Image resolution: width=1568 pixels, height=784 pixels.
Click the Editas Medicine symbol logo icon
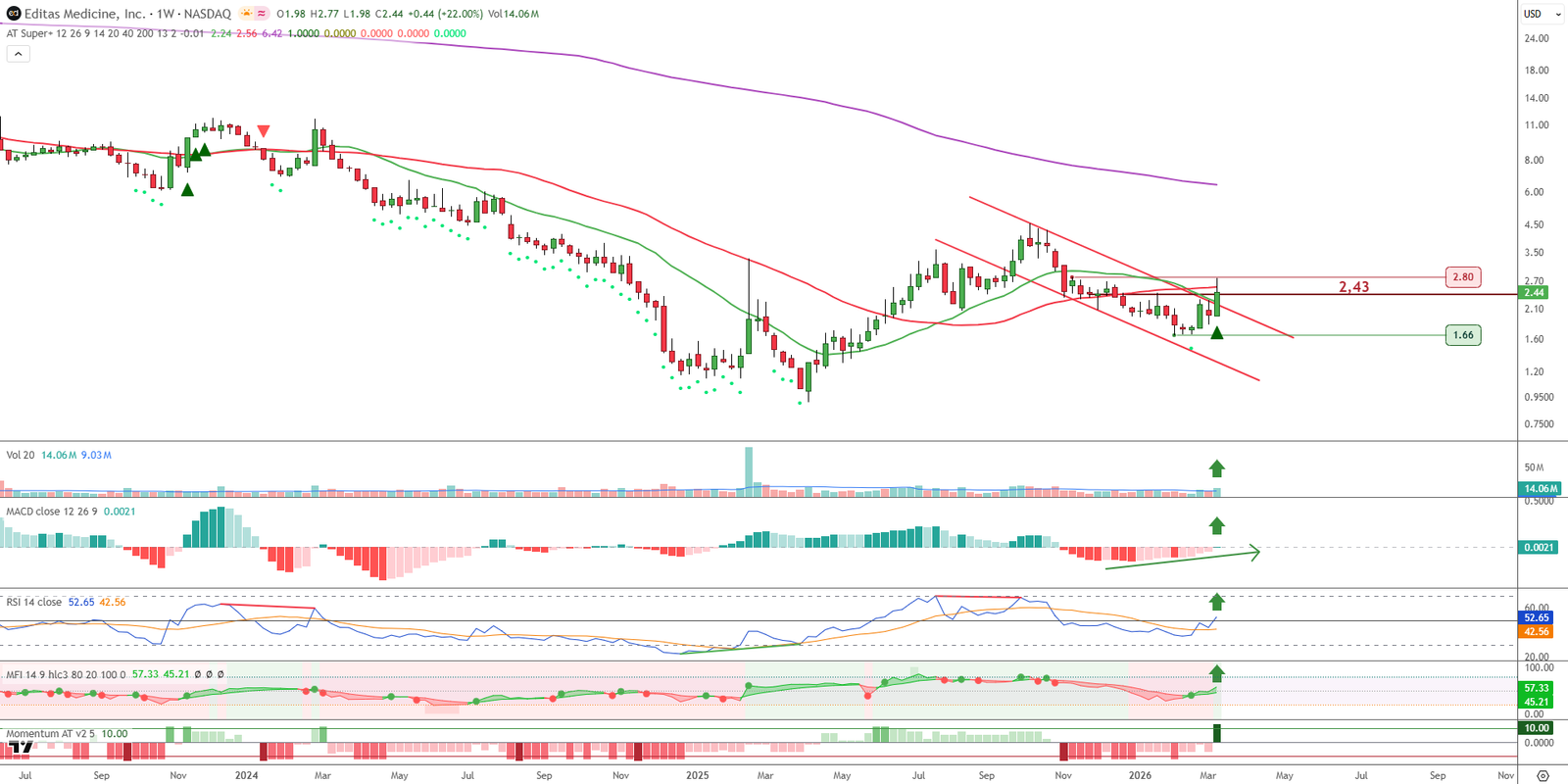click(x=13, y=14)
